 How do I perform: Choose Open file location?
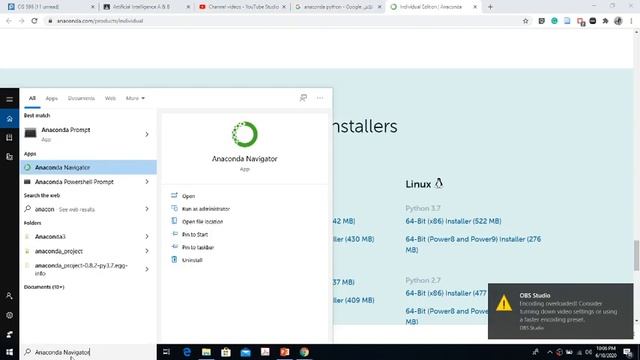coord(202,221)
